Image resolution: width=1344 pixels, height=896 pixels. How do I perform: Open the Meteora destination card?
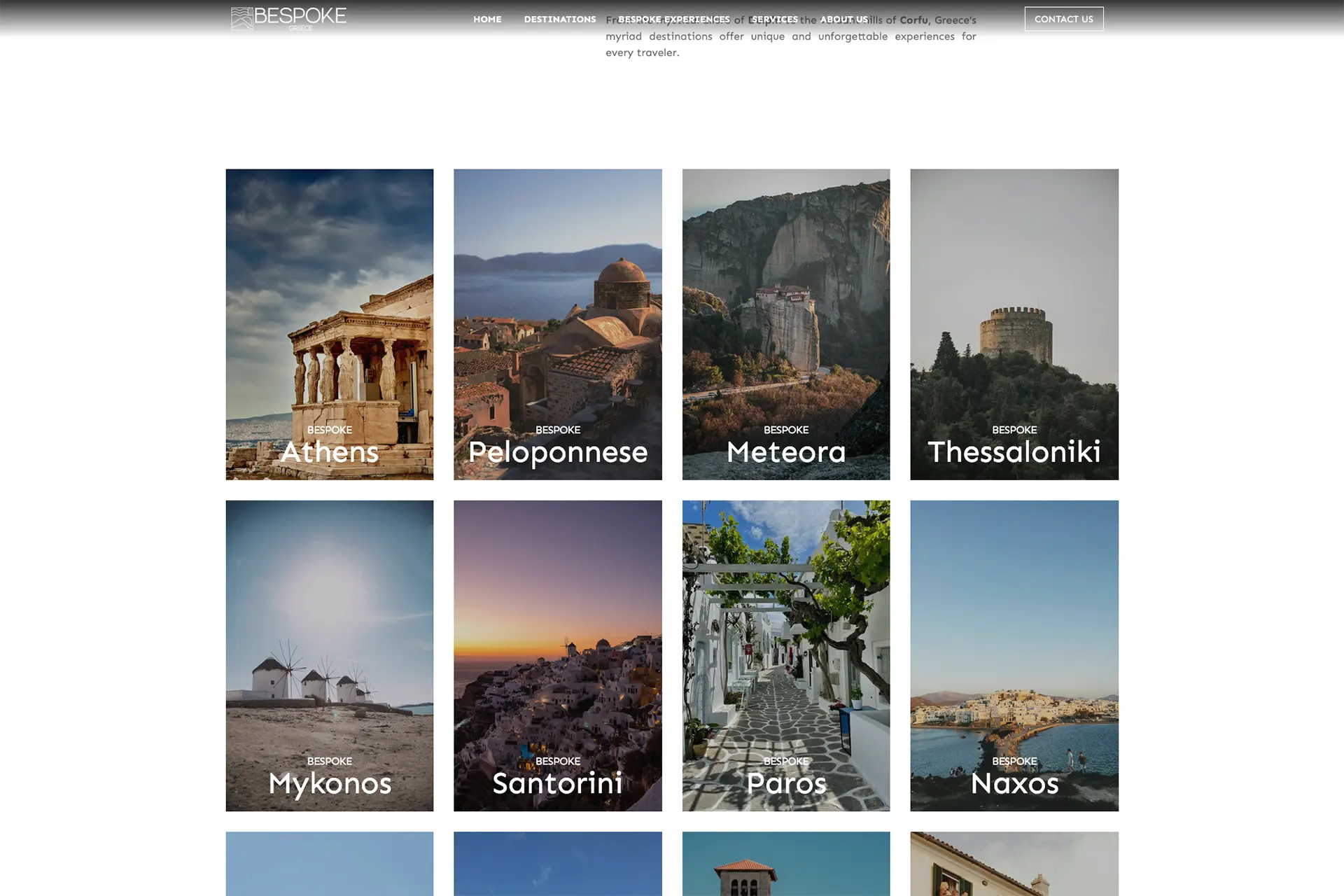click(x=785, y=323)
